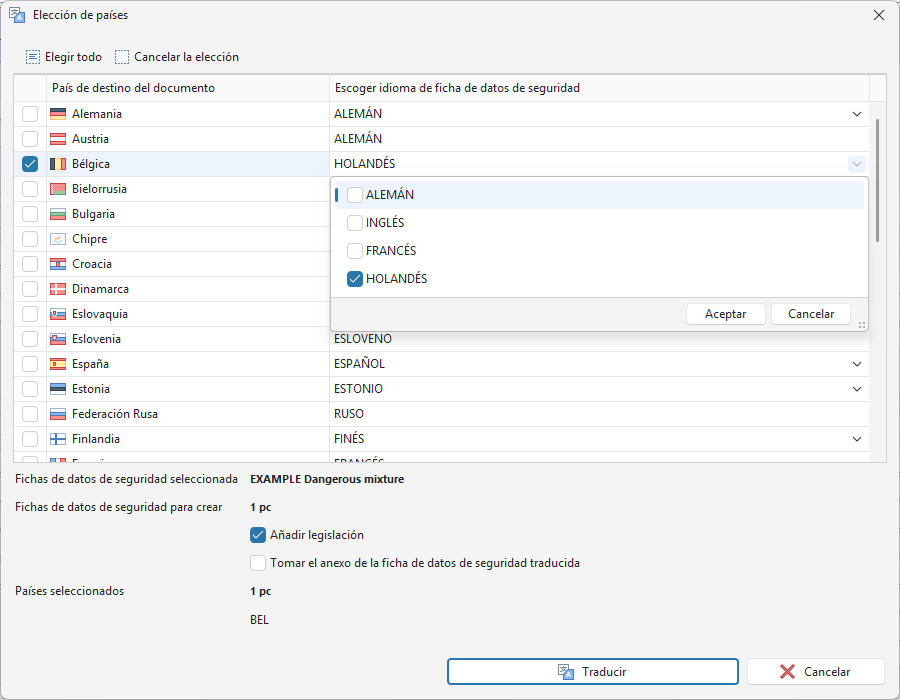Click the popup resize grip

point(862,325)
